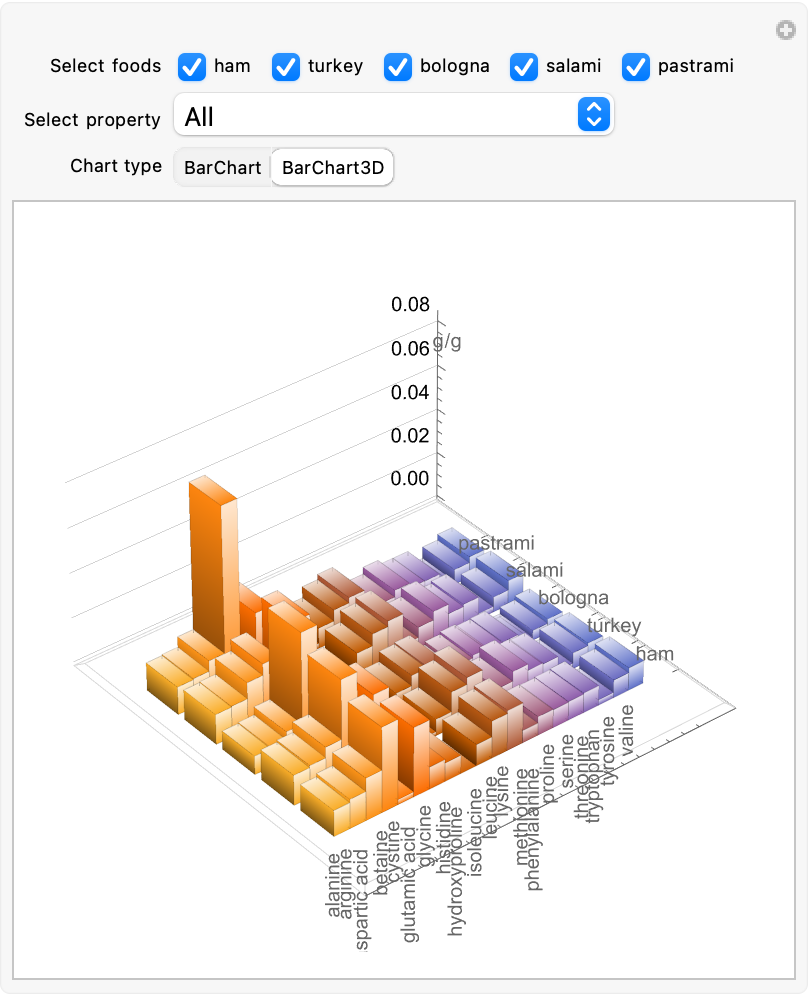Click the ham row label in chart
This screenshot has width=808, height=998.
[655, 654]
